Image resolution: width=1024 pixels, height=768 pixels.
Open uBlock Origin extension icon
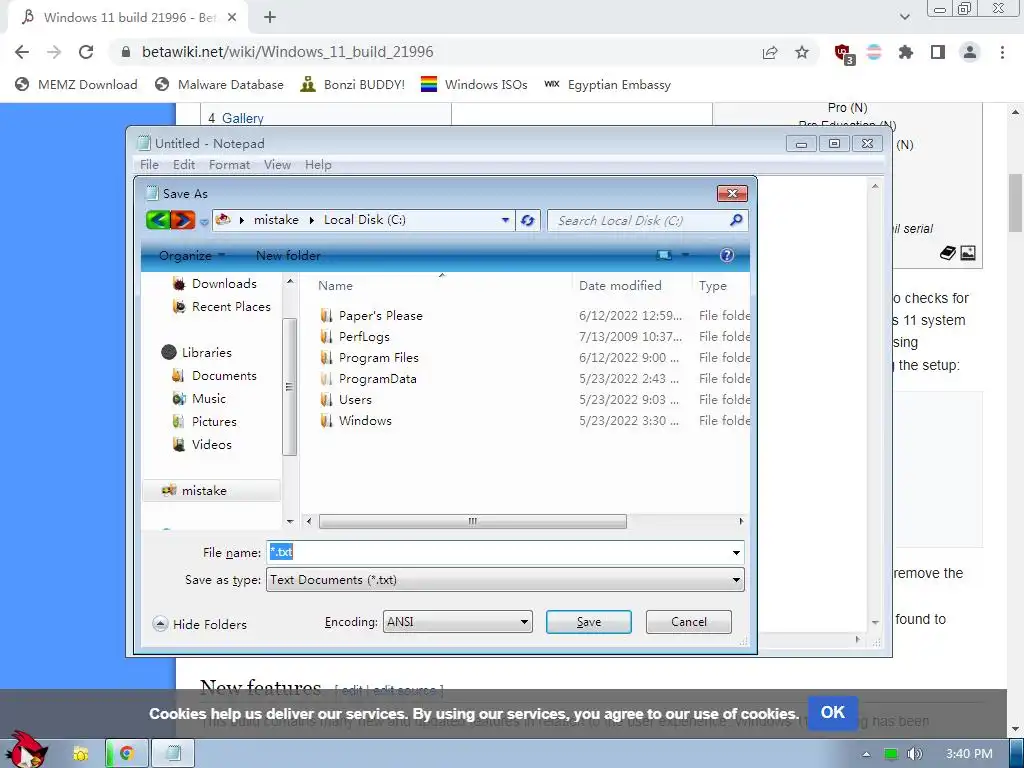(844, 53)
